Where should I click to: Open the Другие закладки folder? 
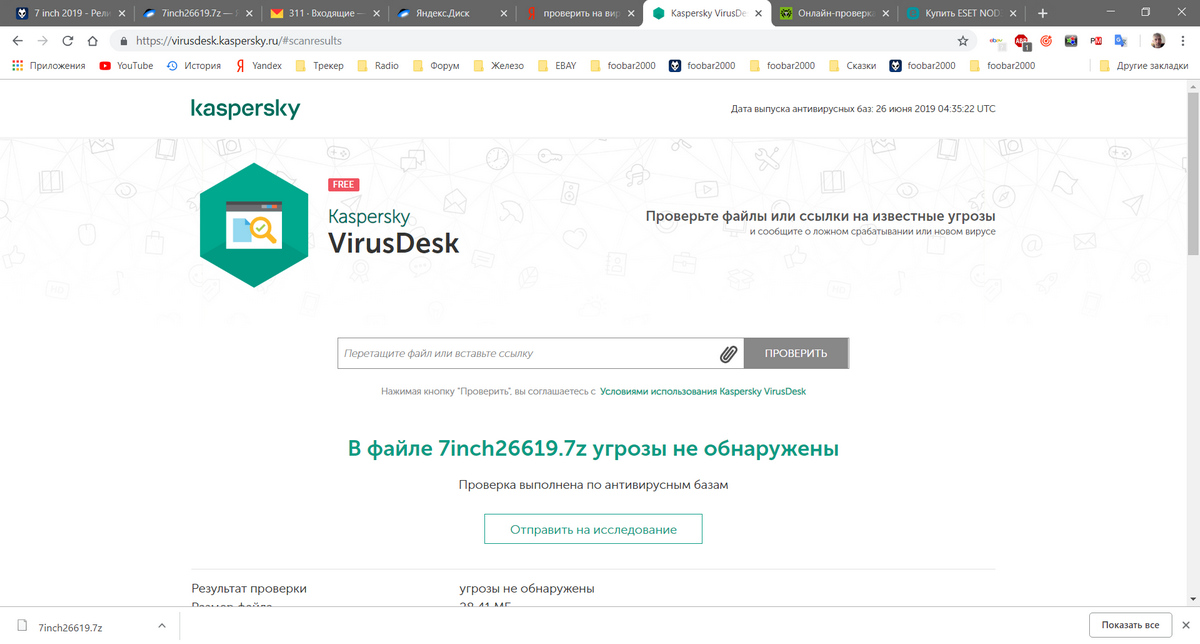[1143, 65]
